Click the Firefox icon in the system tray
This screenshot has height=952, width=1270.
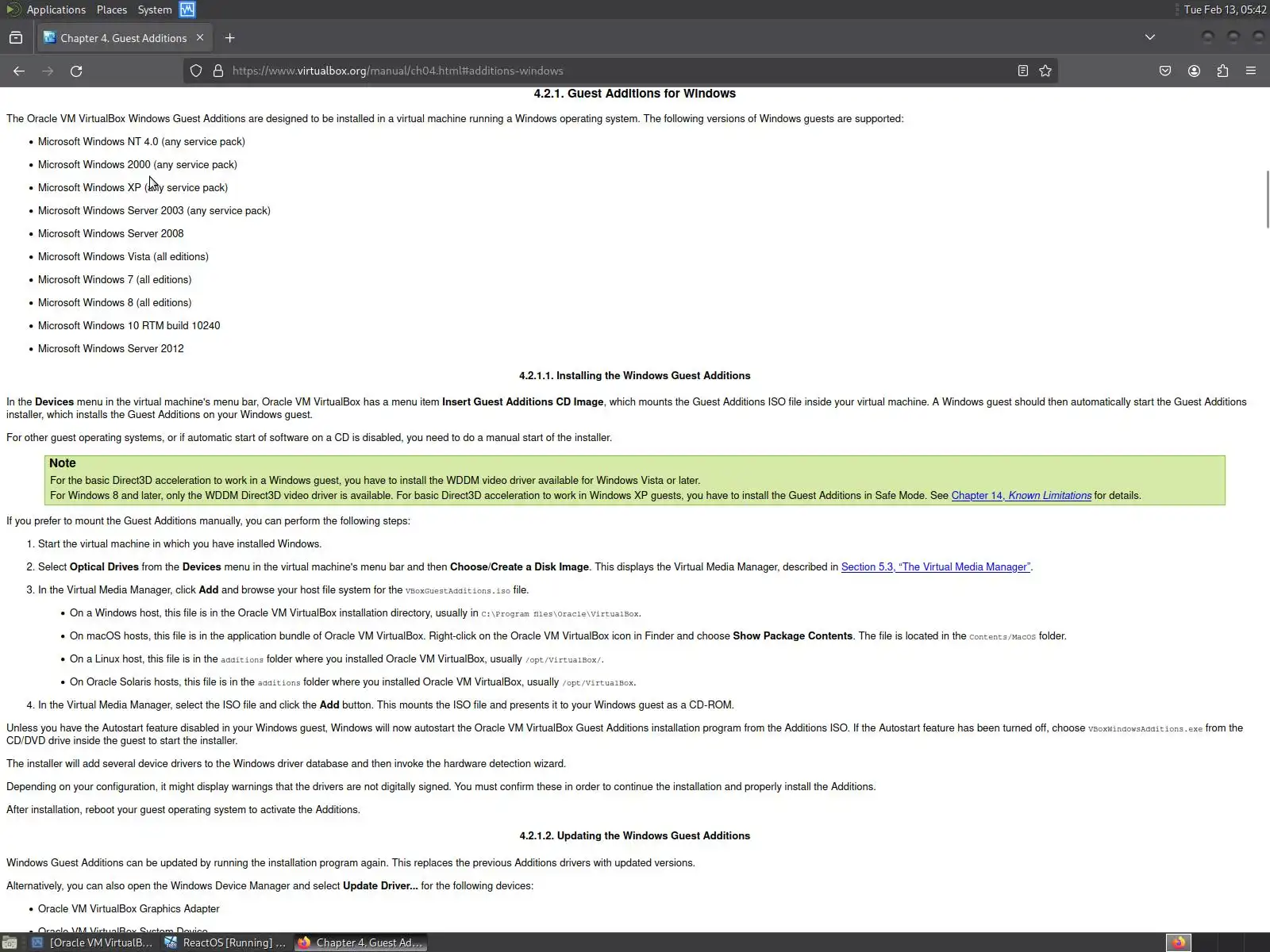[1179, 942]
